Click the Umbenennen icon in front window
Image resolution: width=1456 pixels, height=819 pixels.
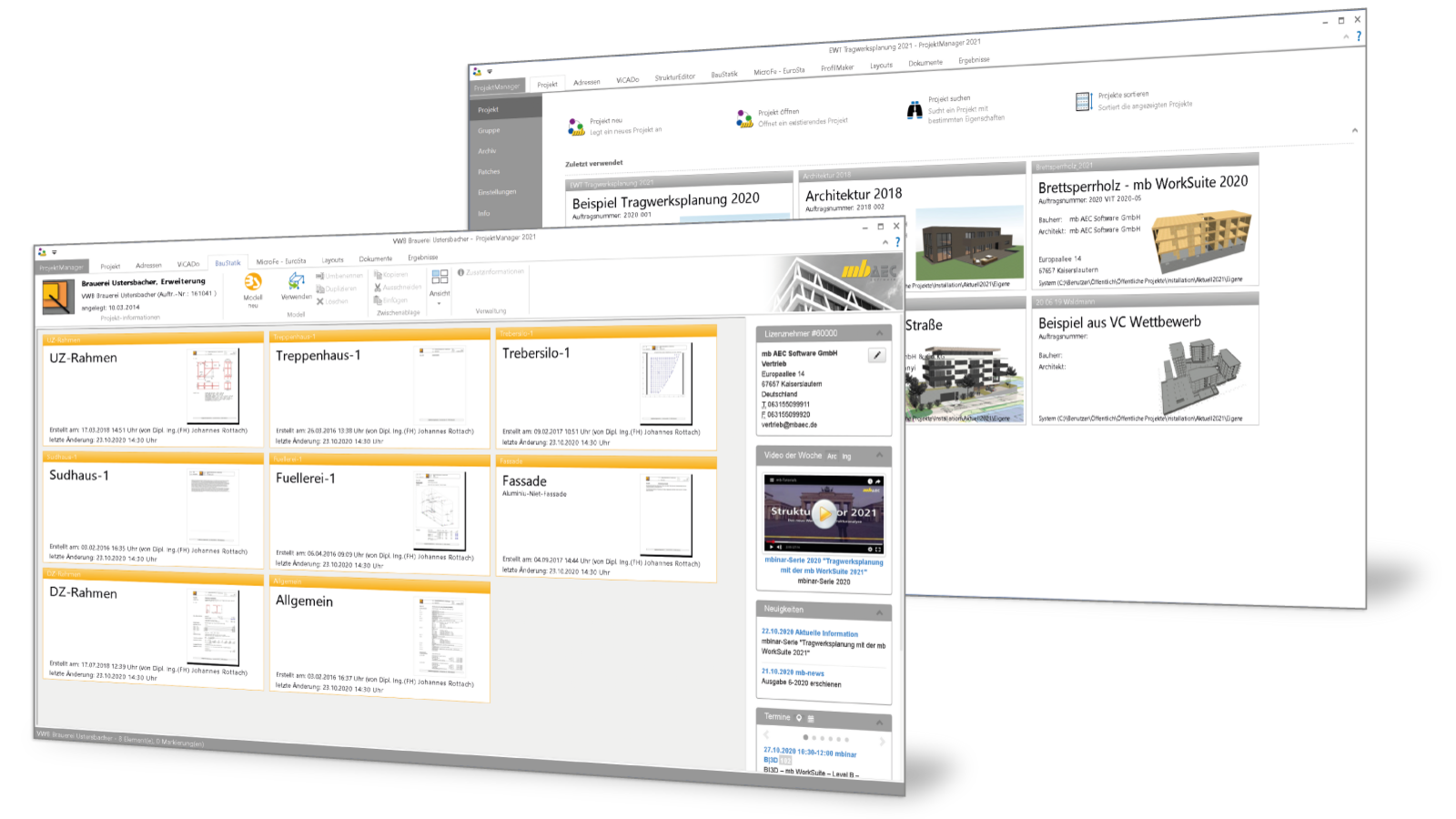point(320,276)
